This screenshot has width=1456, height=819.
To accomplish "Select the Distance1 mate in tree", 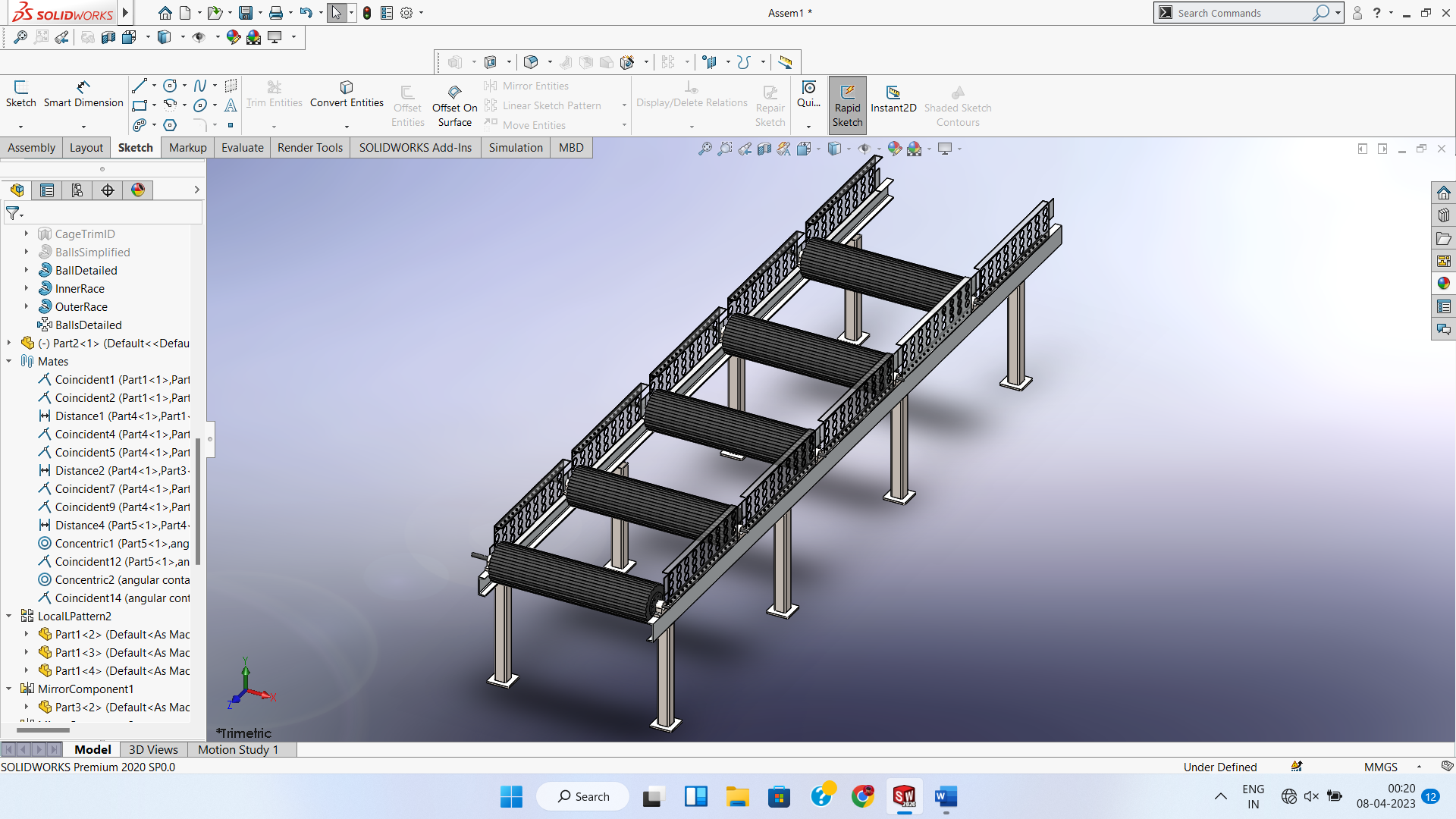I will click(115, 416).
